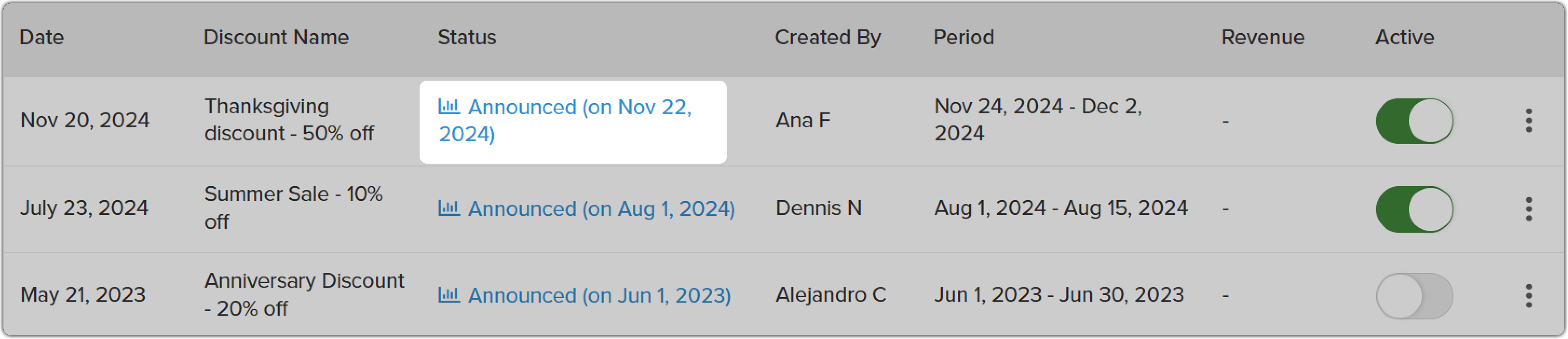Image resolution: width=1568 pixels, height=339 pixels.
Task: Click the chart icon beside the Anniversary status
Action: click(448, 295)
